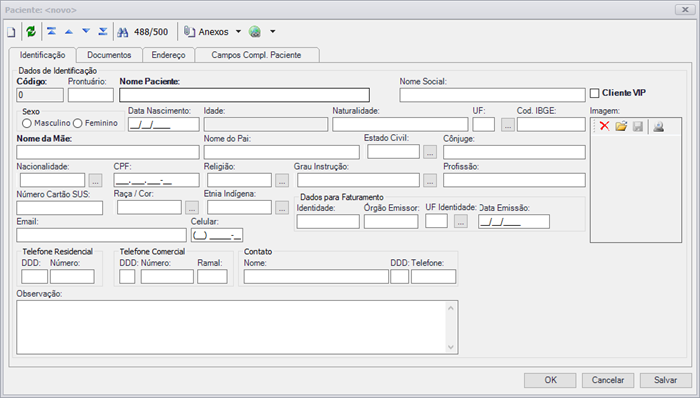The width and height of the screenshot is (700, 398).
Task: Click Observação scrollbar down arrow
Action: [x=450, y=347]
